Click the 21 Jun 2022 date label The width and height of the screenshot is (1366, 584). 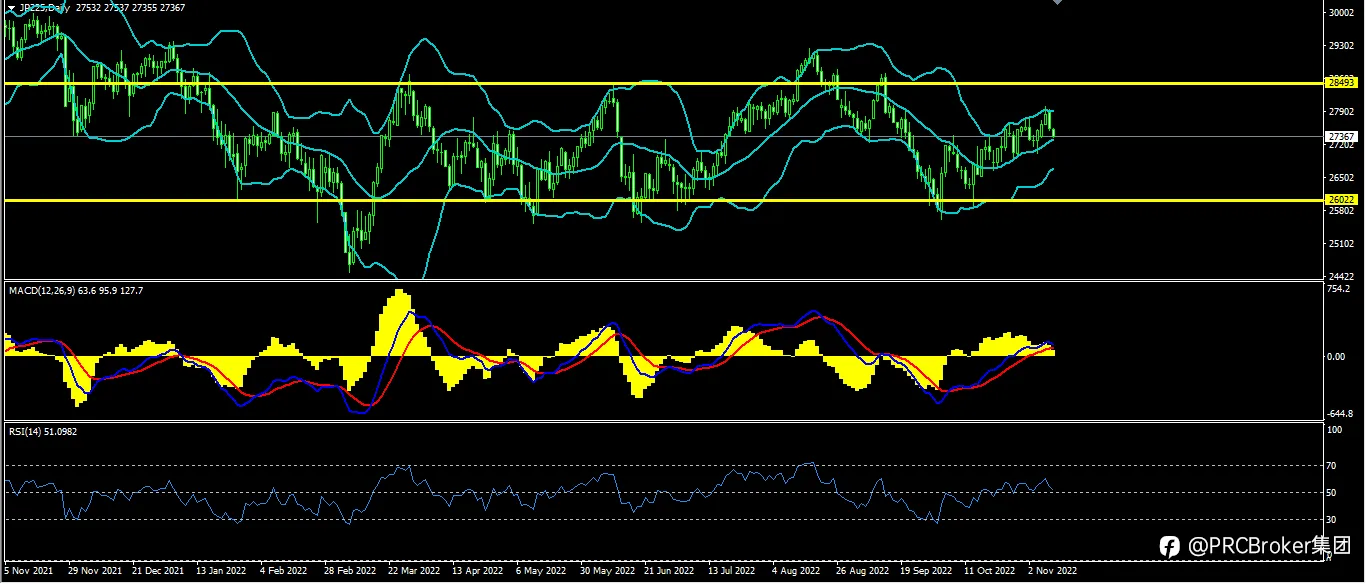[669, 571]
